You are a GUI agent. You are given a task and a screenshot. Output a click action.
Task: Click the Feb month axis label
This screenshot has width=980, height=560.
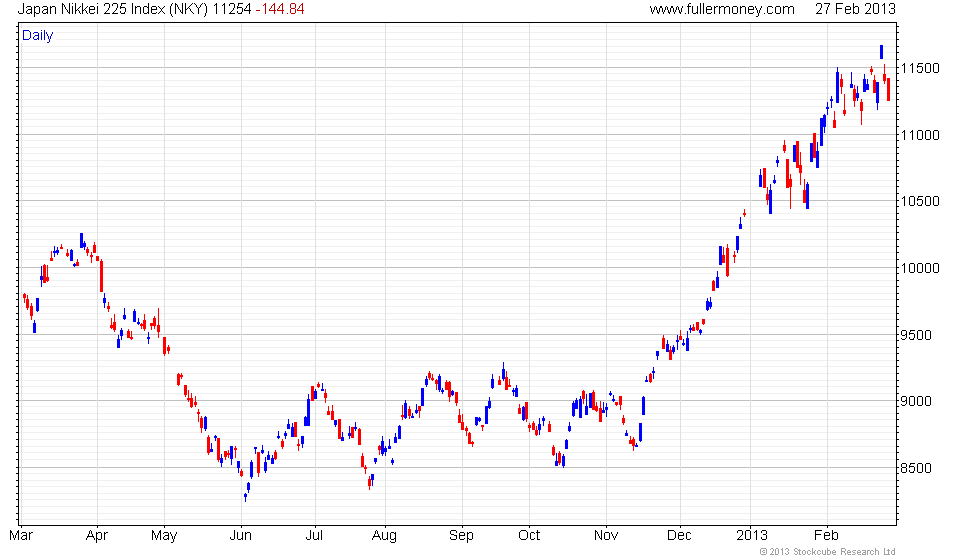point(826,536)
